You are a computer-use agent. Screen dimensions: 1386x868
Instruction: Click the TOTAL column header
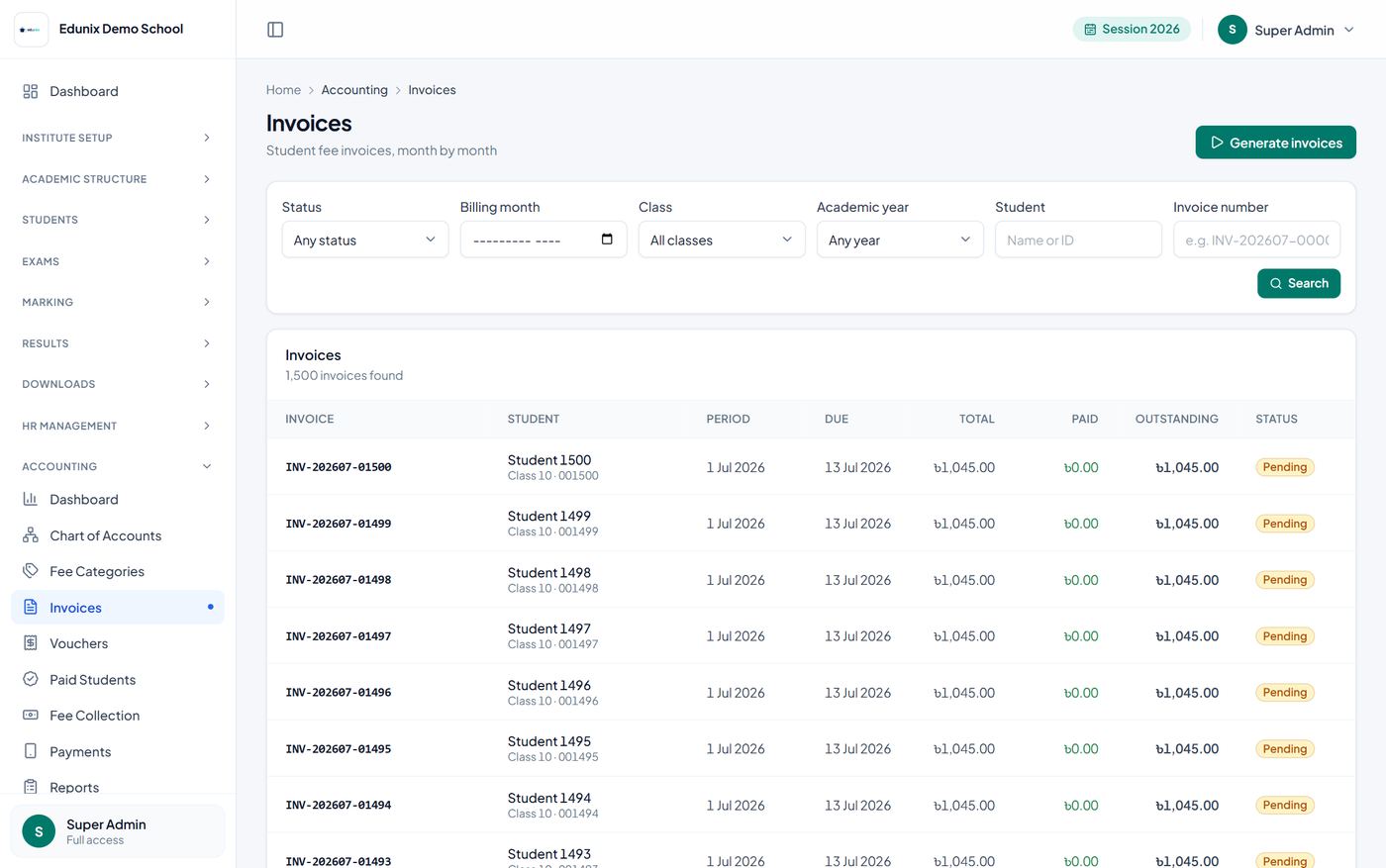976,420
